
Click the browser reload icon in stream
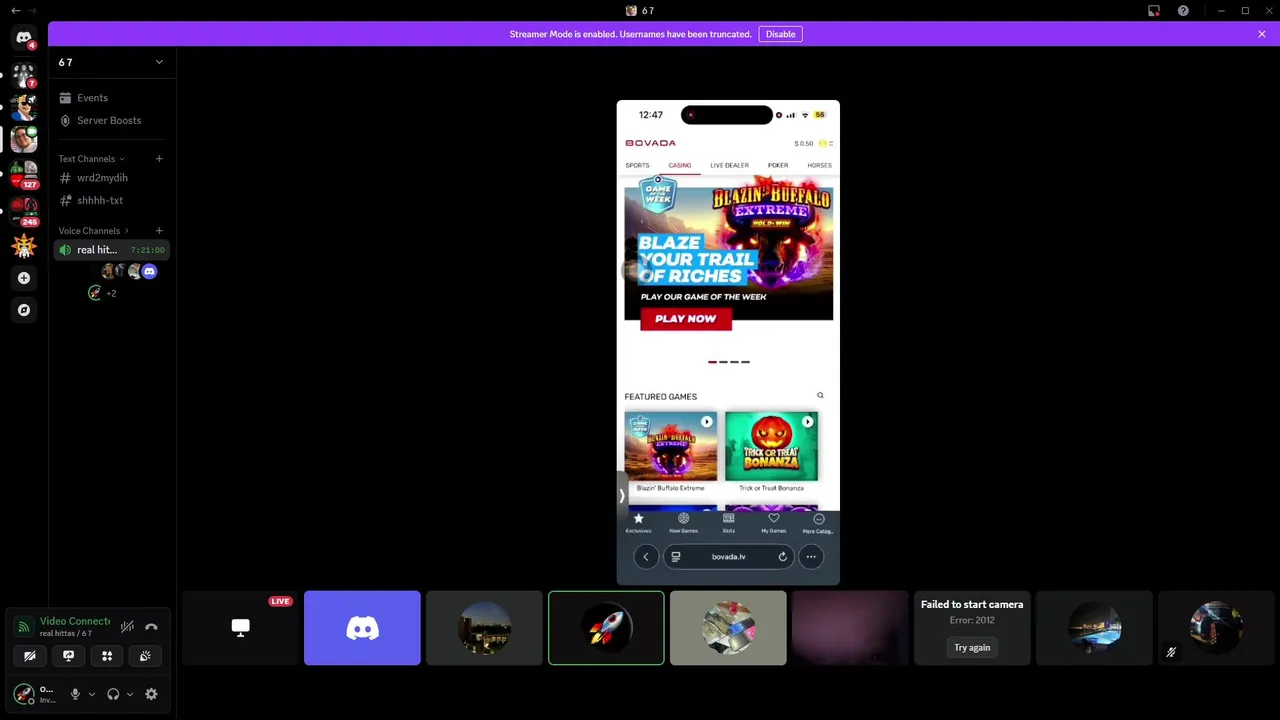pyautogui.click(x=783, y=557)
